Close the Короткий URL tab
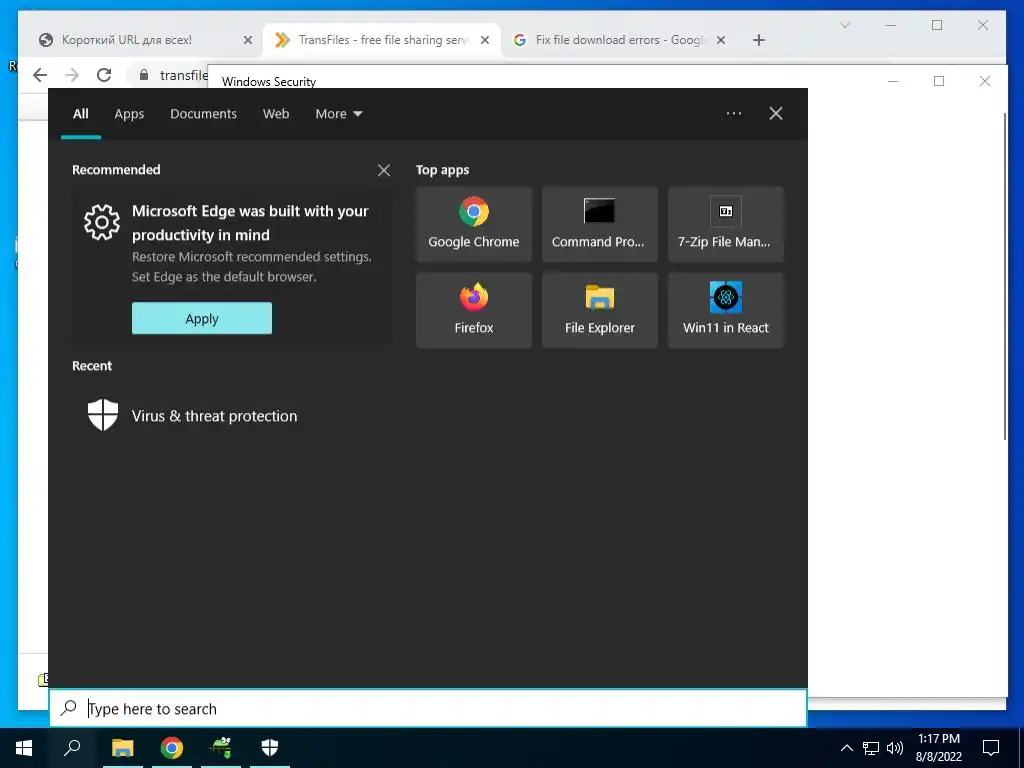This screenshot has width=1024, height=768. [x=248, y=40]
